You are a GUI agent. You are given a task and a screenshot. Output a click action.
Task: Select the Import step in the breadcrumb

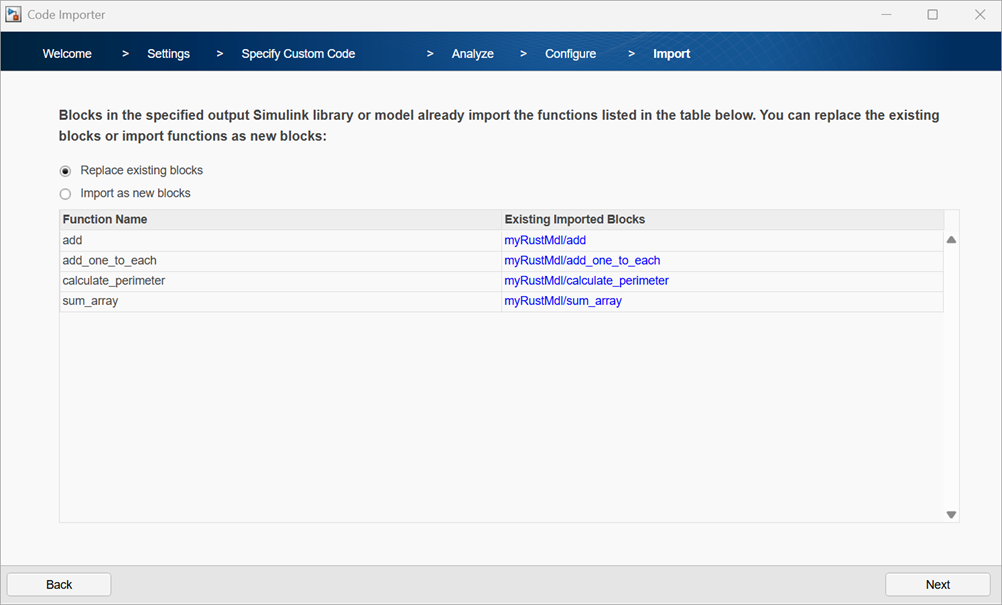671,53
